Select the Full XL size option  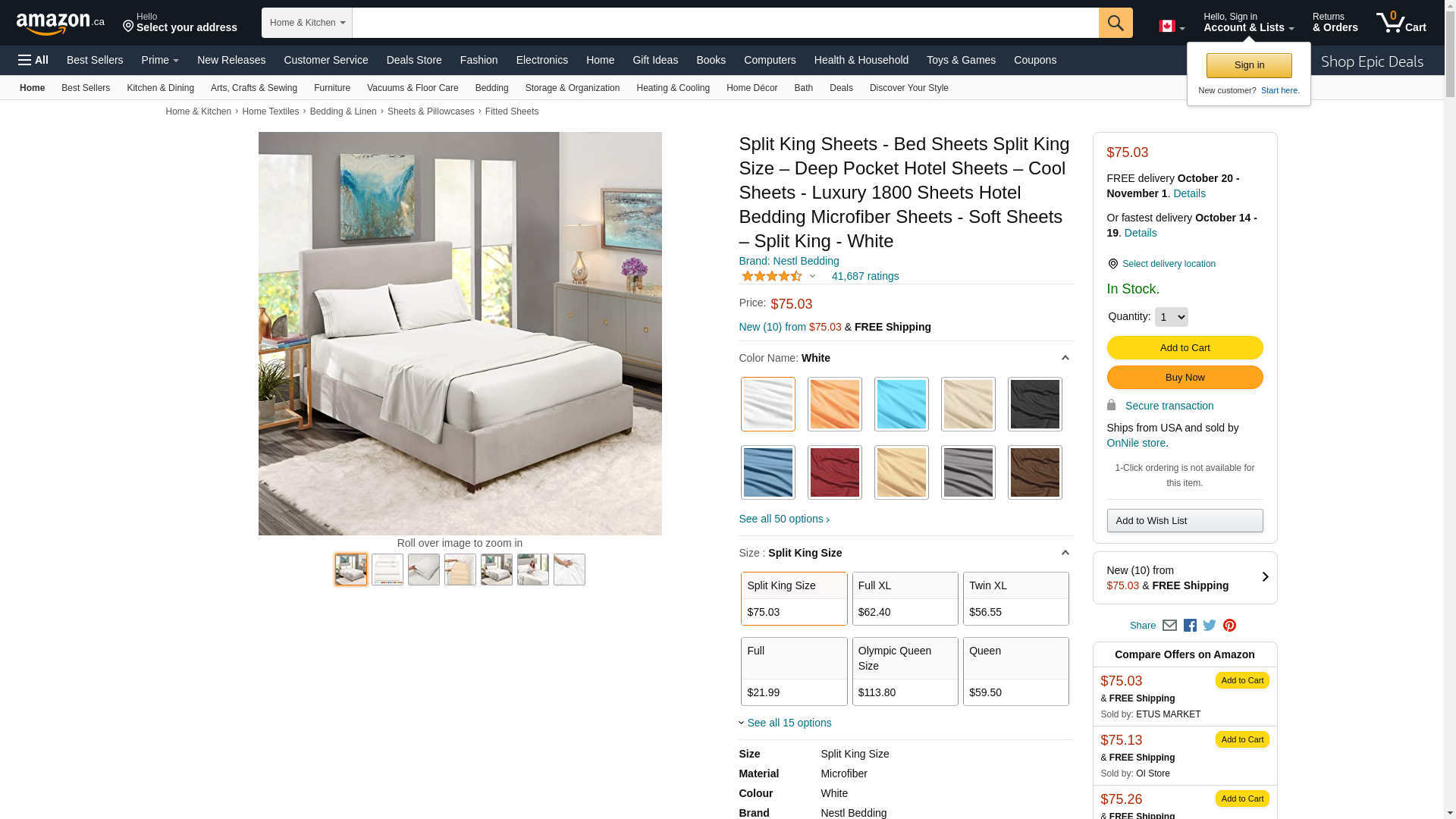[905, 598]
